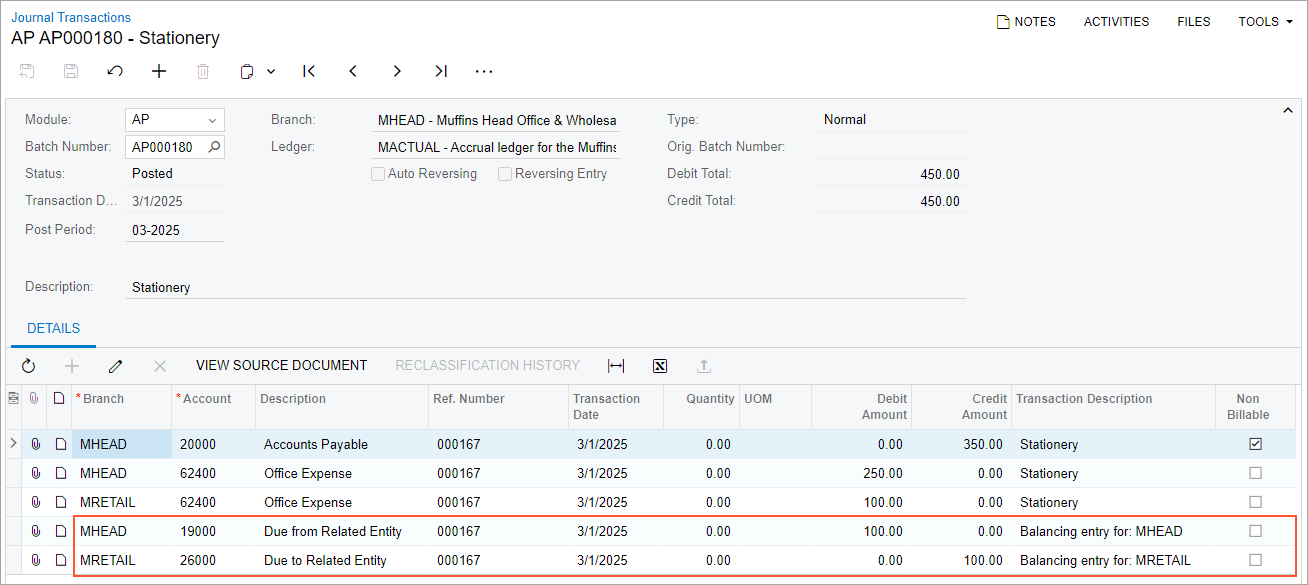Navigate to the previous record

click(353, 71)
